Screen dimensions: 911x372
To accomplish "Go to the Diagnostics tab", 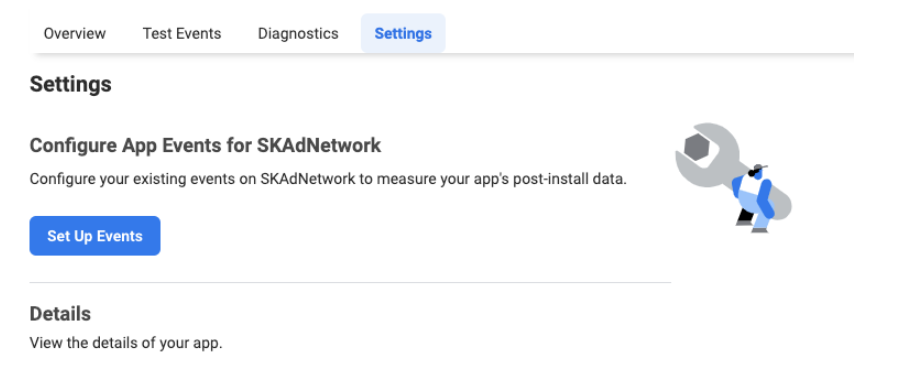I will pos(298,34).
